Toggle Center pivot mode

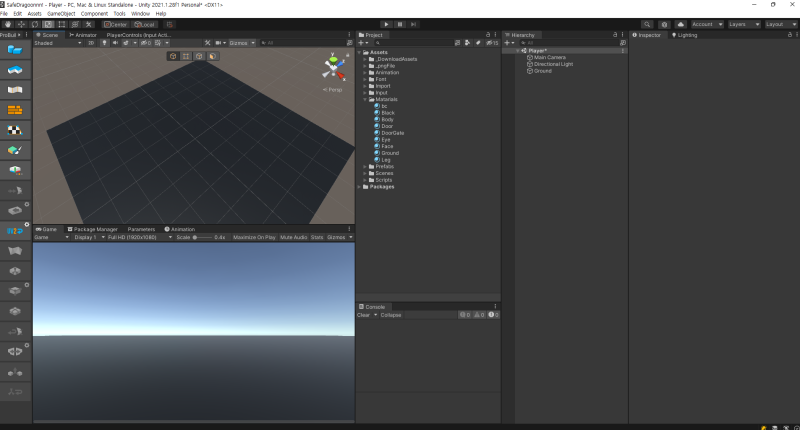pyautogui.click(x=116, y=24)
